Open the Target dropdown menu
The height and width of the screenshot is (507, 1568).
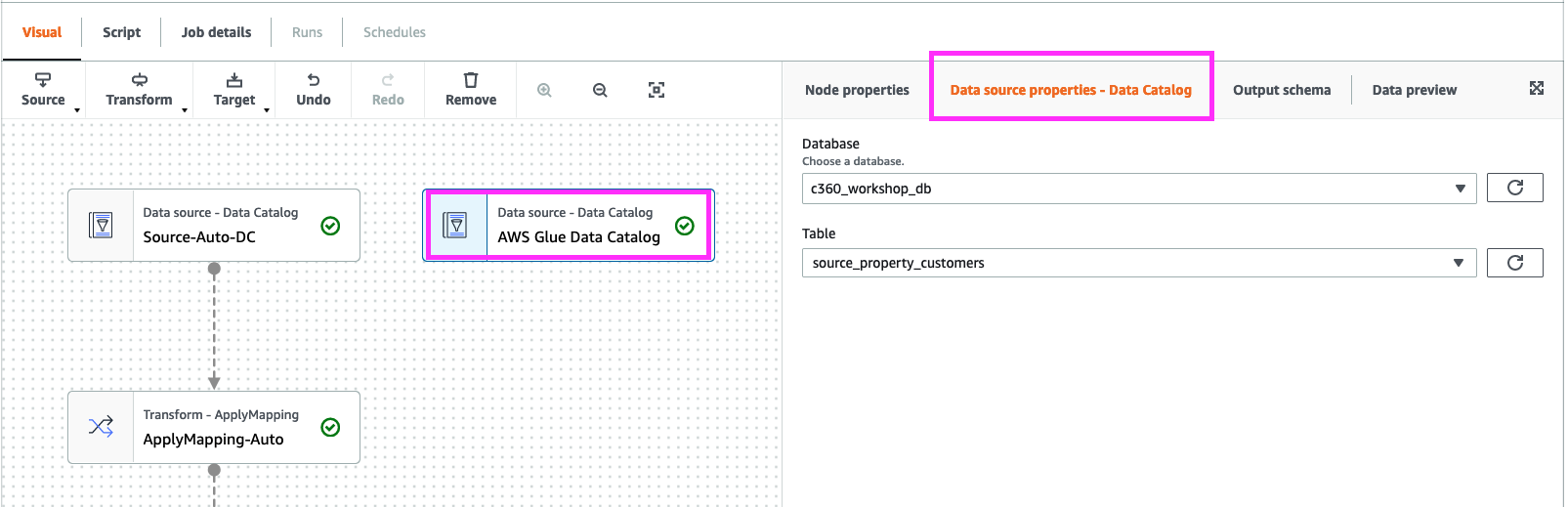click(x=234, y=90)
